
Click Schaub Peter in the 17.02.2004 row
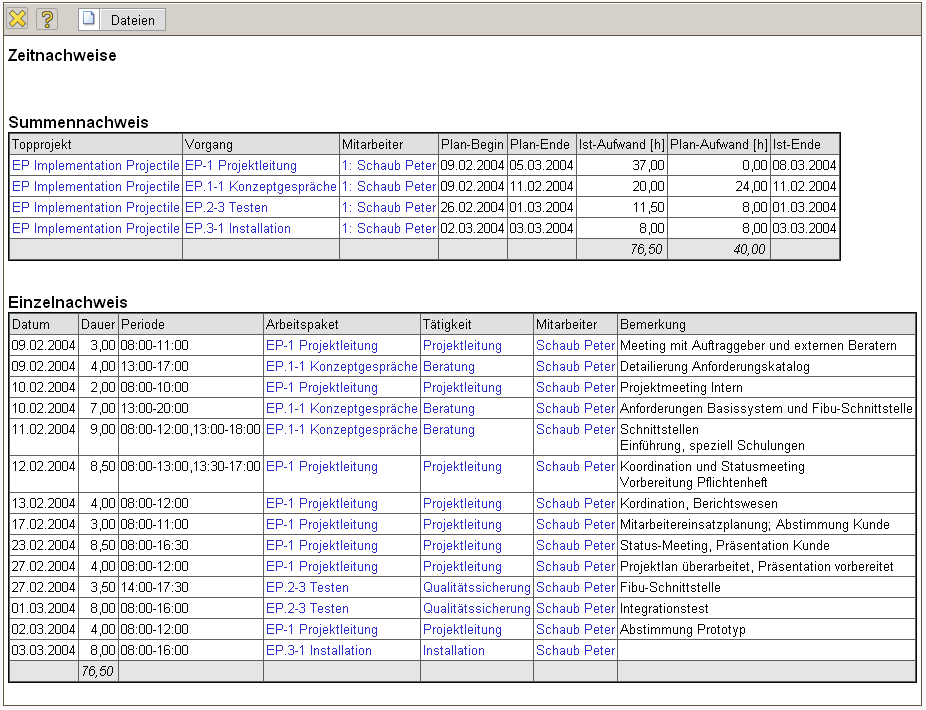pyautogui.click(x=575, y=525)
